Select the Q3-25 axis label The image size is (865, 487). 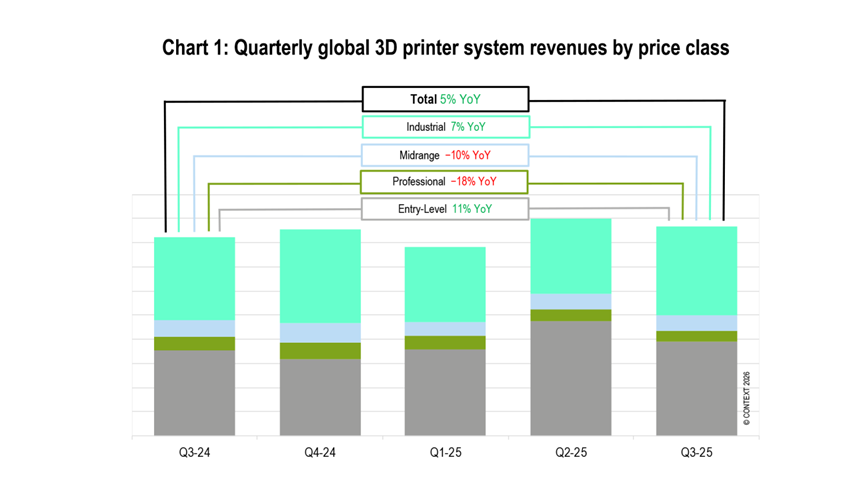pos(696,453)
